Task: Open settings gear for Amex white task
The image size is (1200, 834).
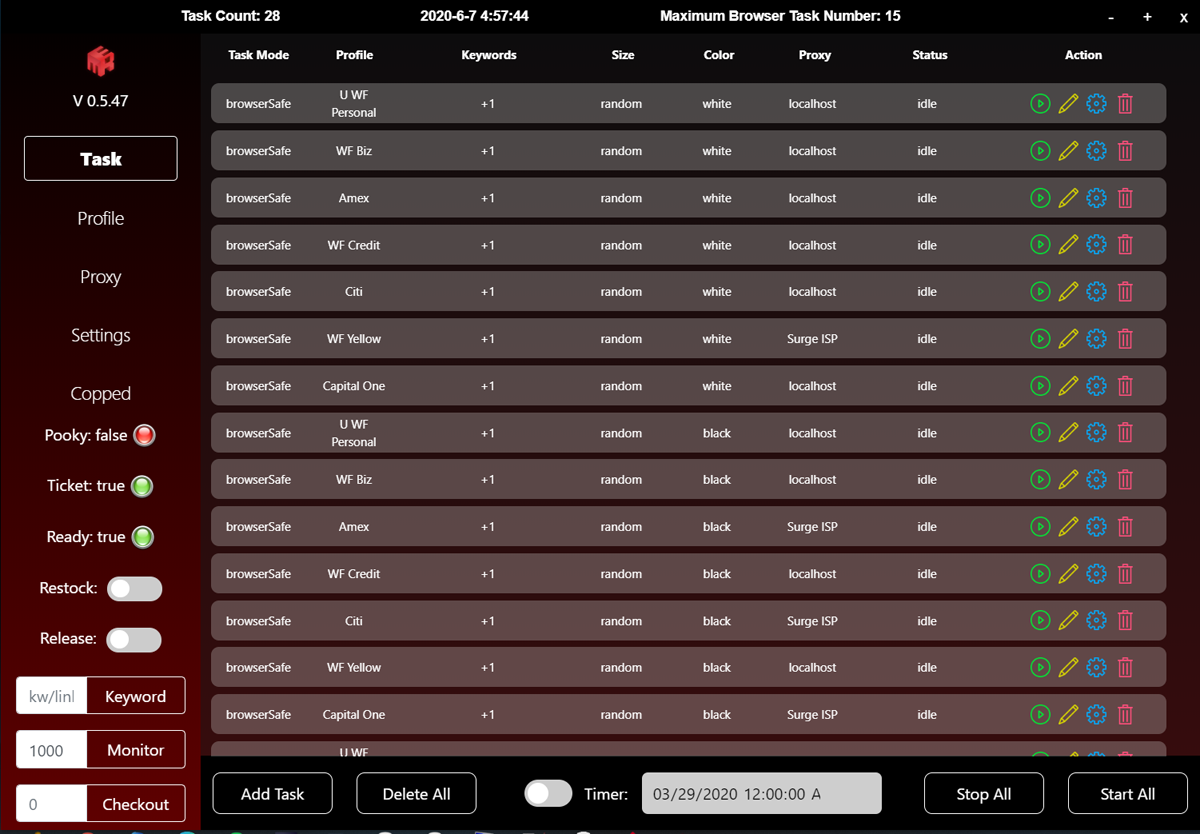Action: coord(1096,198)
